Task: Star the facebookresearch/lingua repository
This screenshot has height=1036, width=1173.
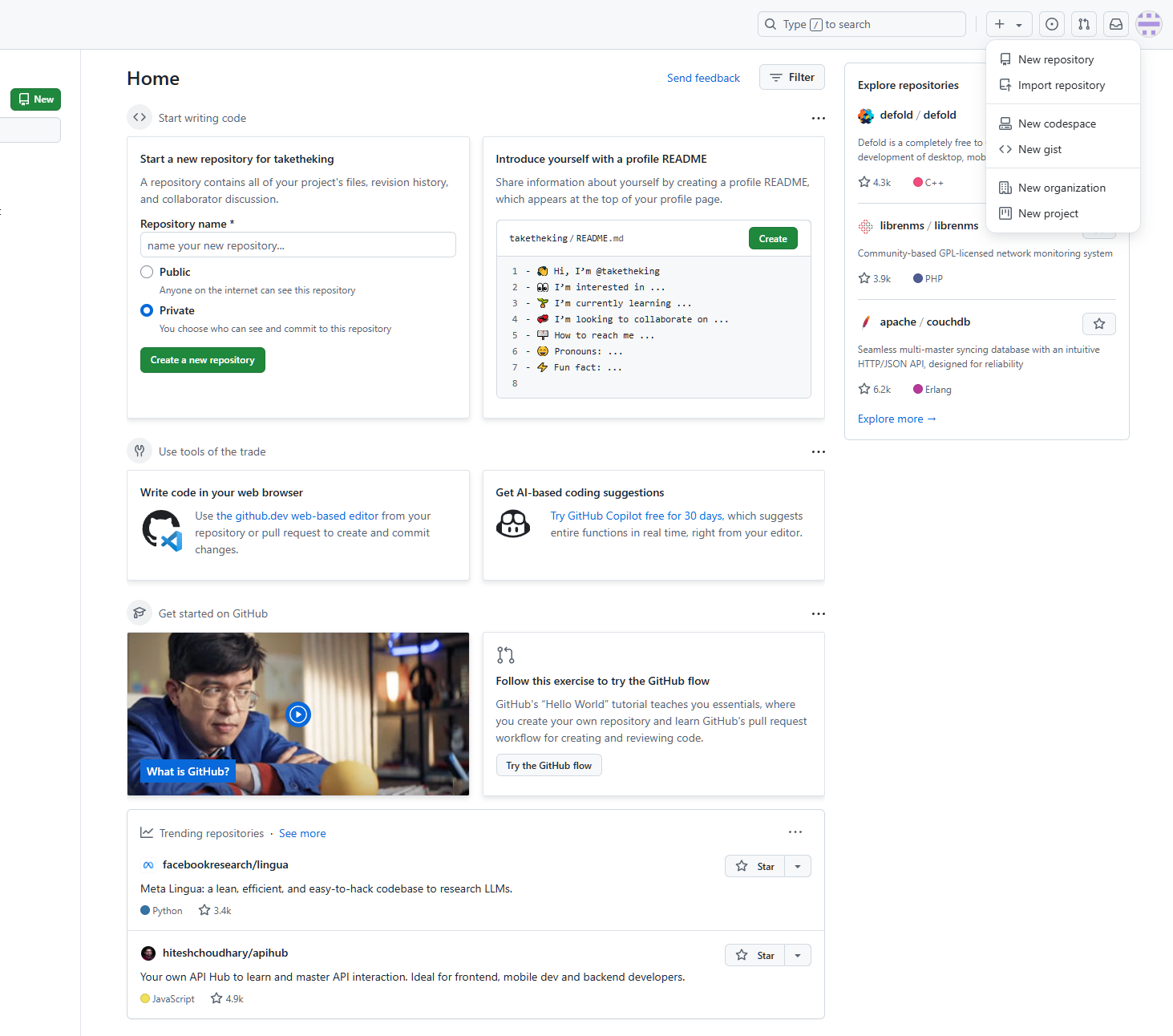Action: point(755,866)
